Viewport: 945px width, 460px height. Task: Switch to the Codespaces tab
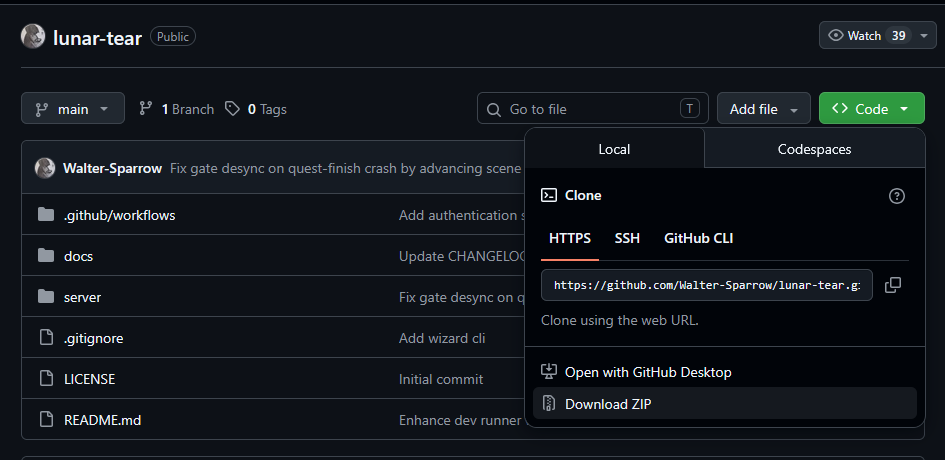814,149
